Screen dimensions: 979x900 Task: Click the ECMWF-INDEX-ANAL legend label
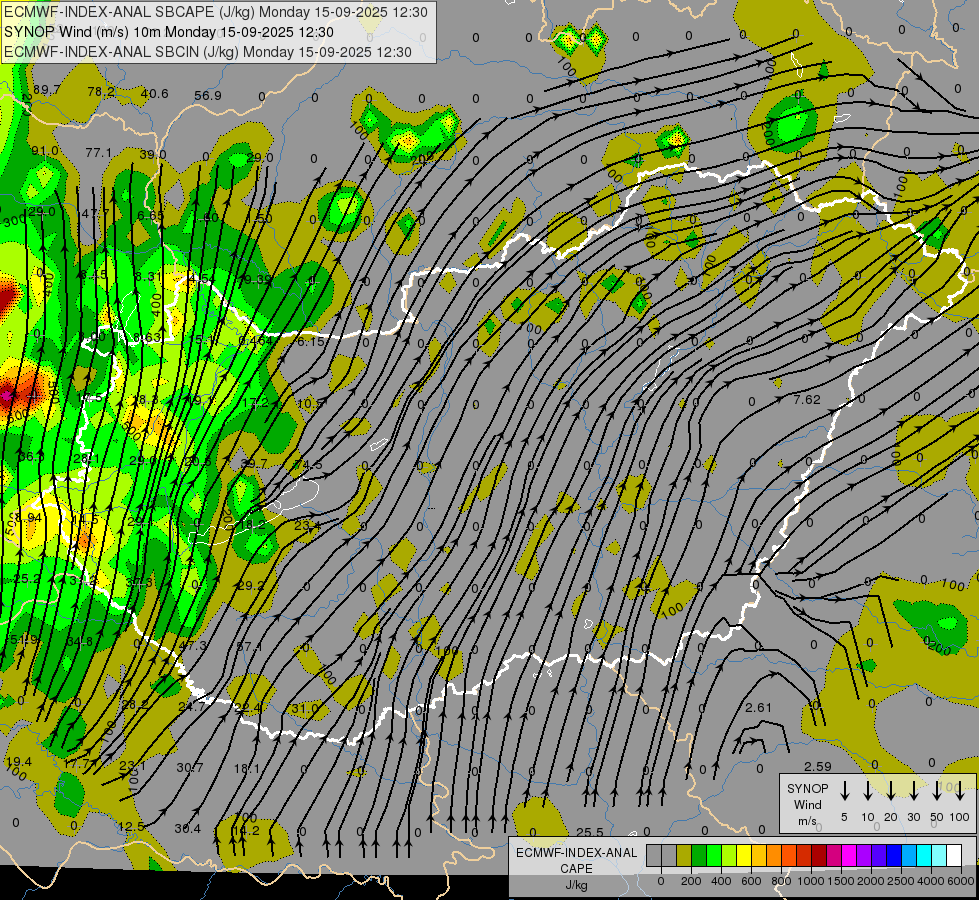pos(576,853)
